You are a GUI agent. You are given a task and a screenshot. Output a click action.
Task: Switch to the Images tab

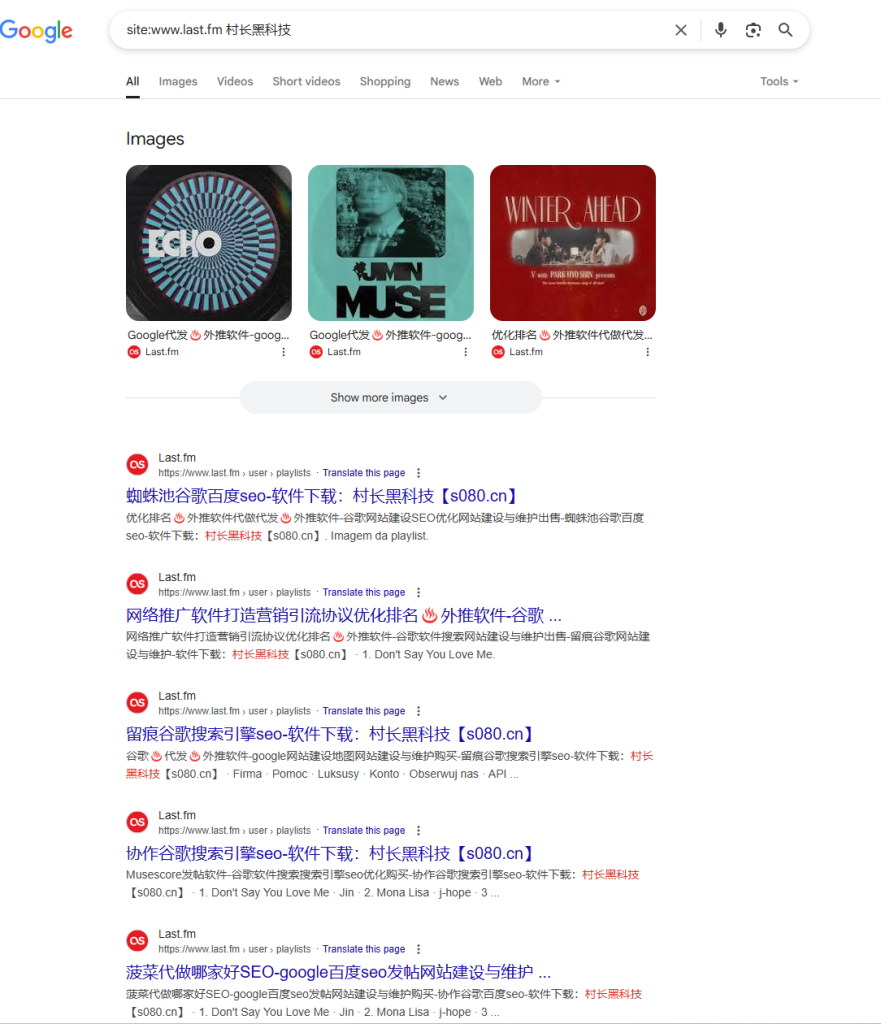point(177,81)
